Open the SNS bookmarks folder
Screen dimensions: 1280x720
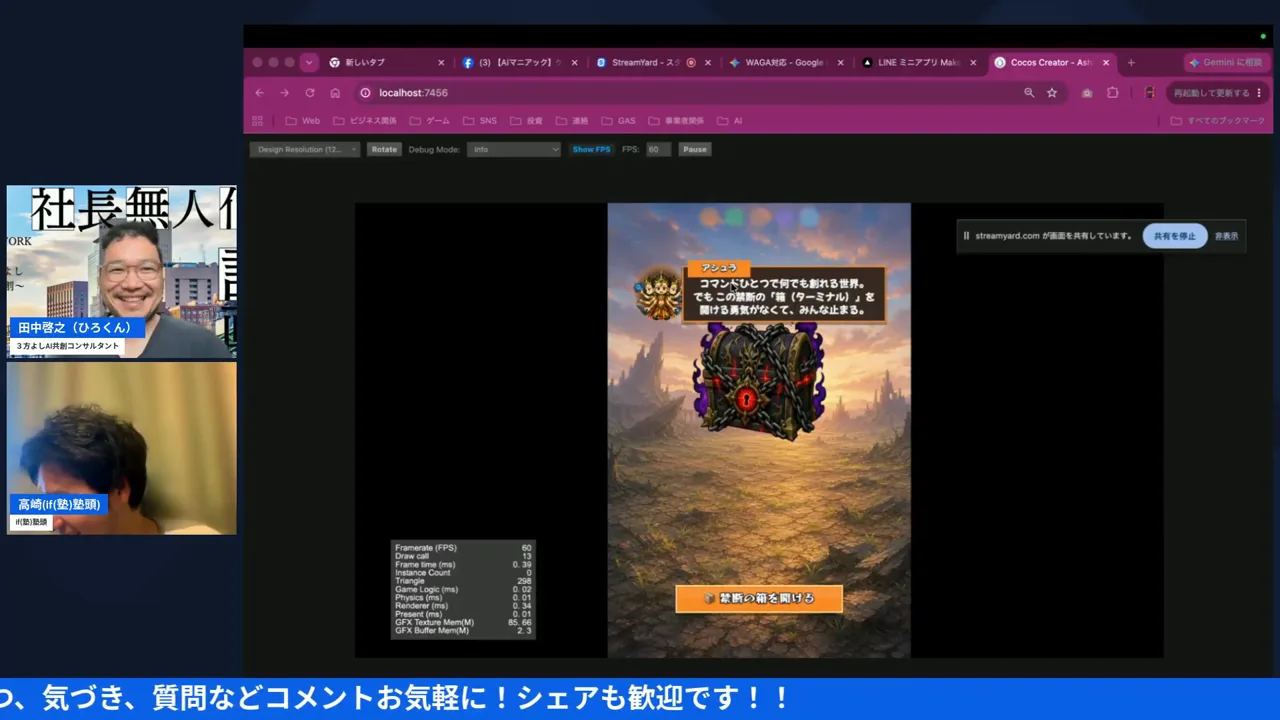(x=480, y=121)
